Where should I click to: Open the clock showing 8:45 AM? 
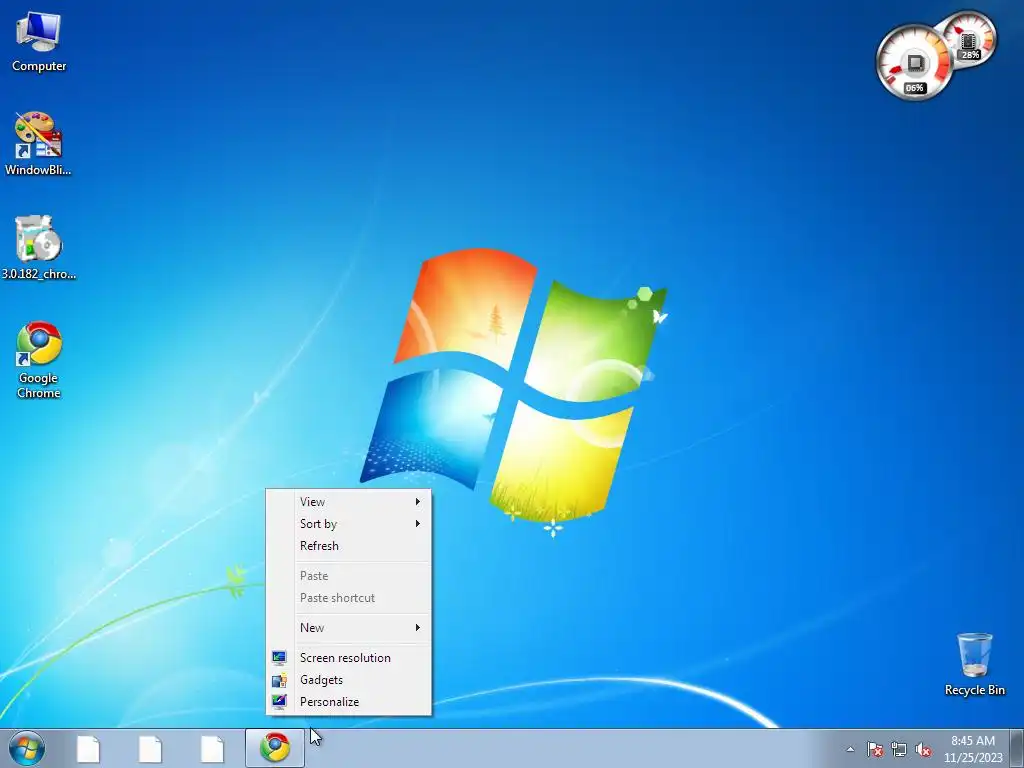[972, 749]
